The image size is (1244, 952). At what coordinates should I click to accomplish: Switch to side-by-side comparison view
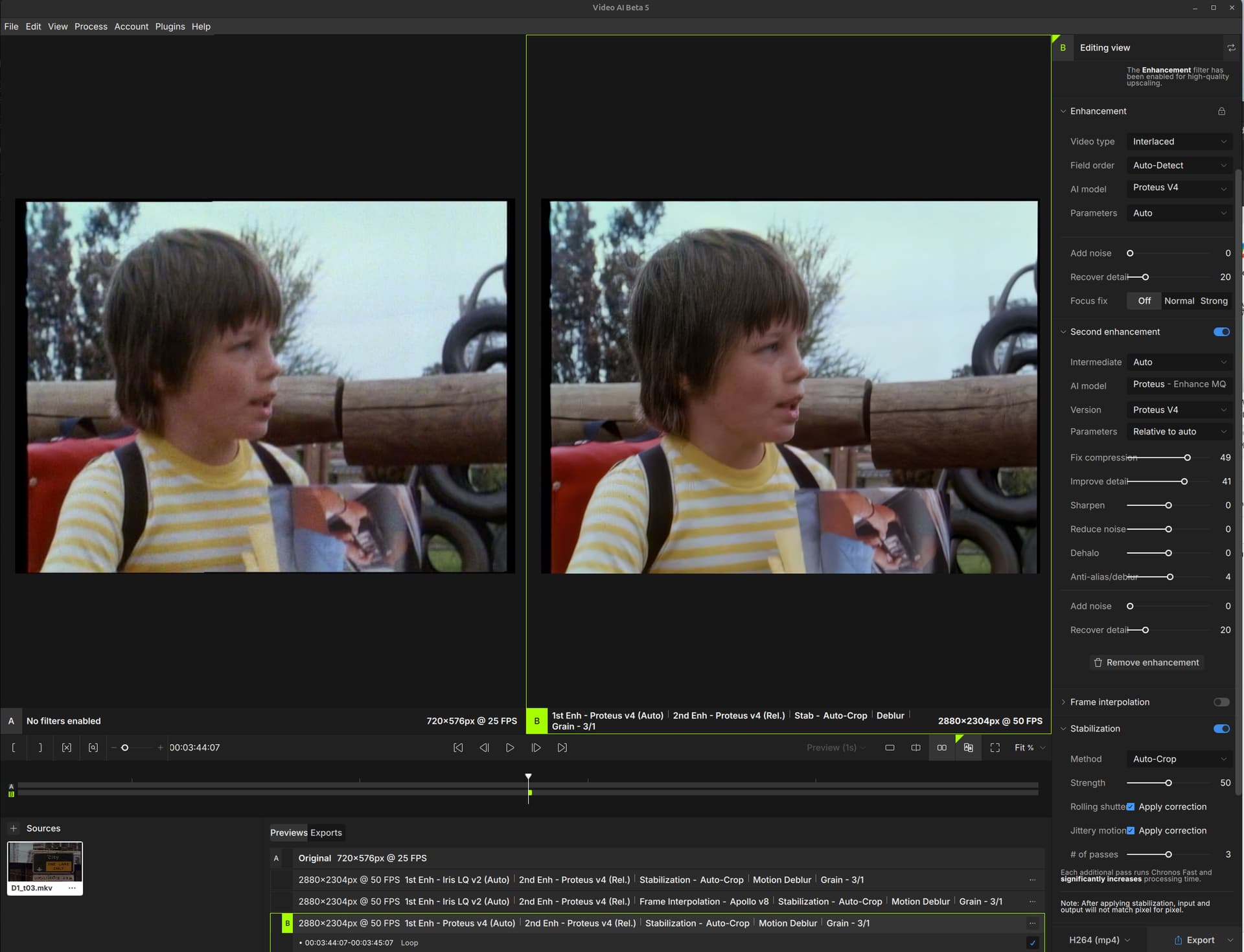(x=941, y=747)
